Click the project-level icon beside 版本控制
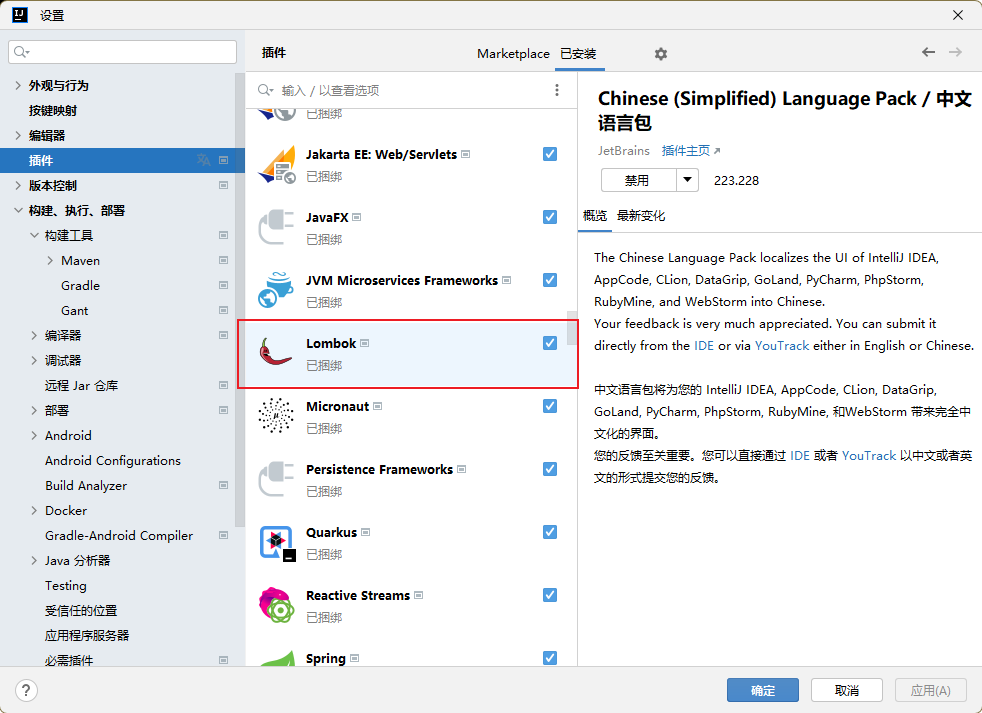982x713 pixels. pyautogui.click(x=224, y=185)
